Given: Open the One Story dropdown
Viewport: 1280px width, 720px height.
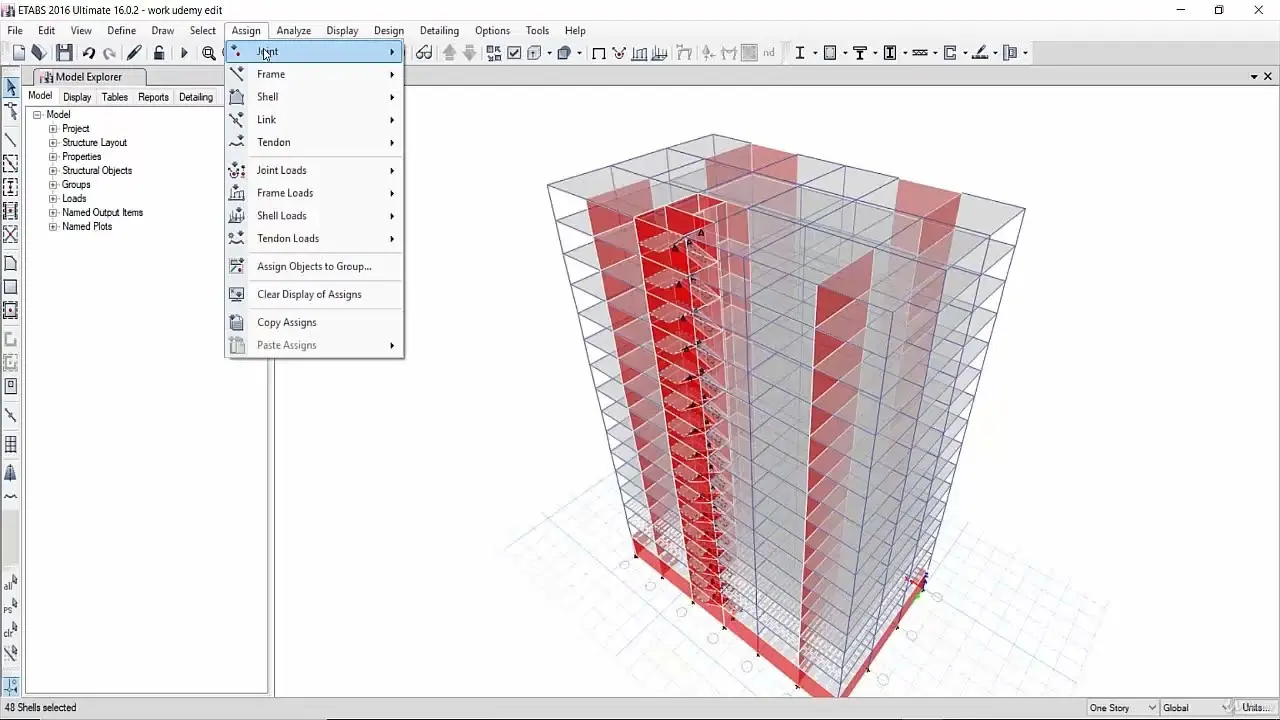Looking at the screenshot, I should click(1122, 708).
